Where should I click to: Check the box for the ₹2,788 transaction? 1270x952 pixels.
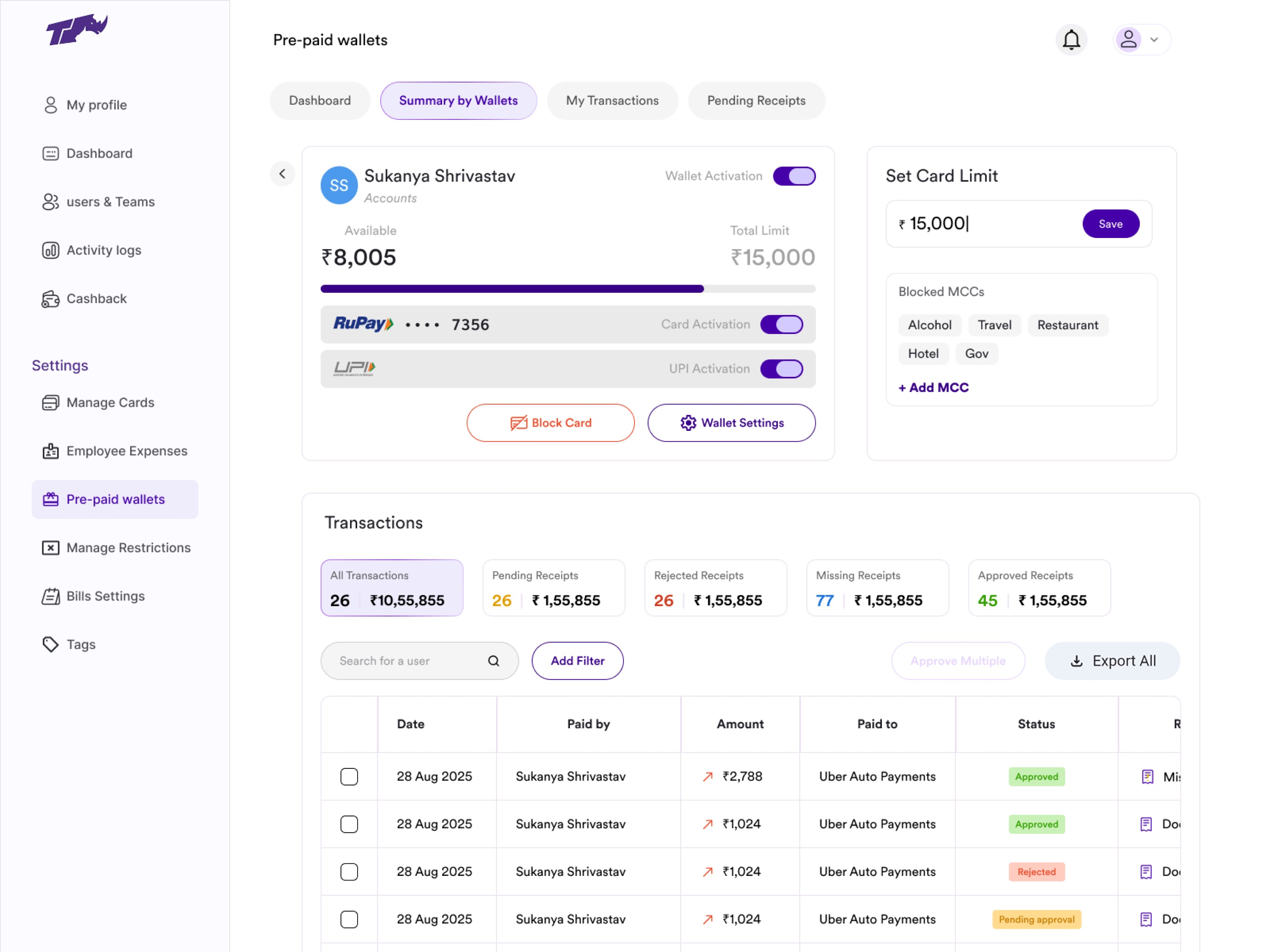click(349, 777)
